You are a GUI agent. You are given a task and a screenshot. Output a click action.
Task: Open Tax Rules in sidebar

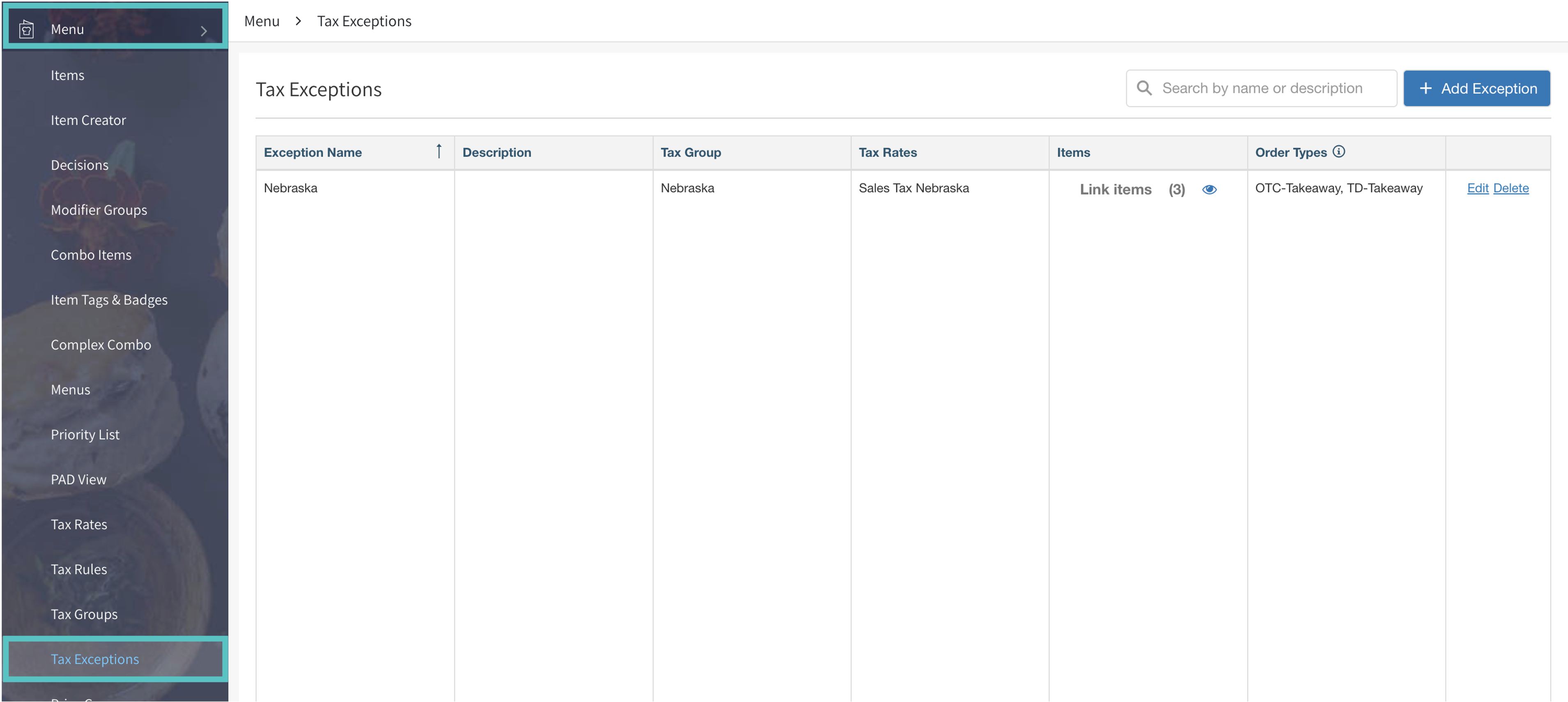(78, 569)
